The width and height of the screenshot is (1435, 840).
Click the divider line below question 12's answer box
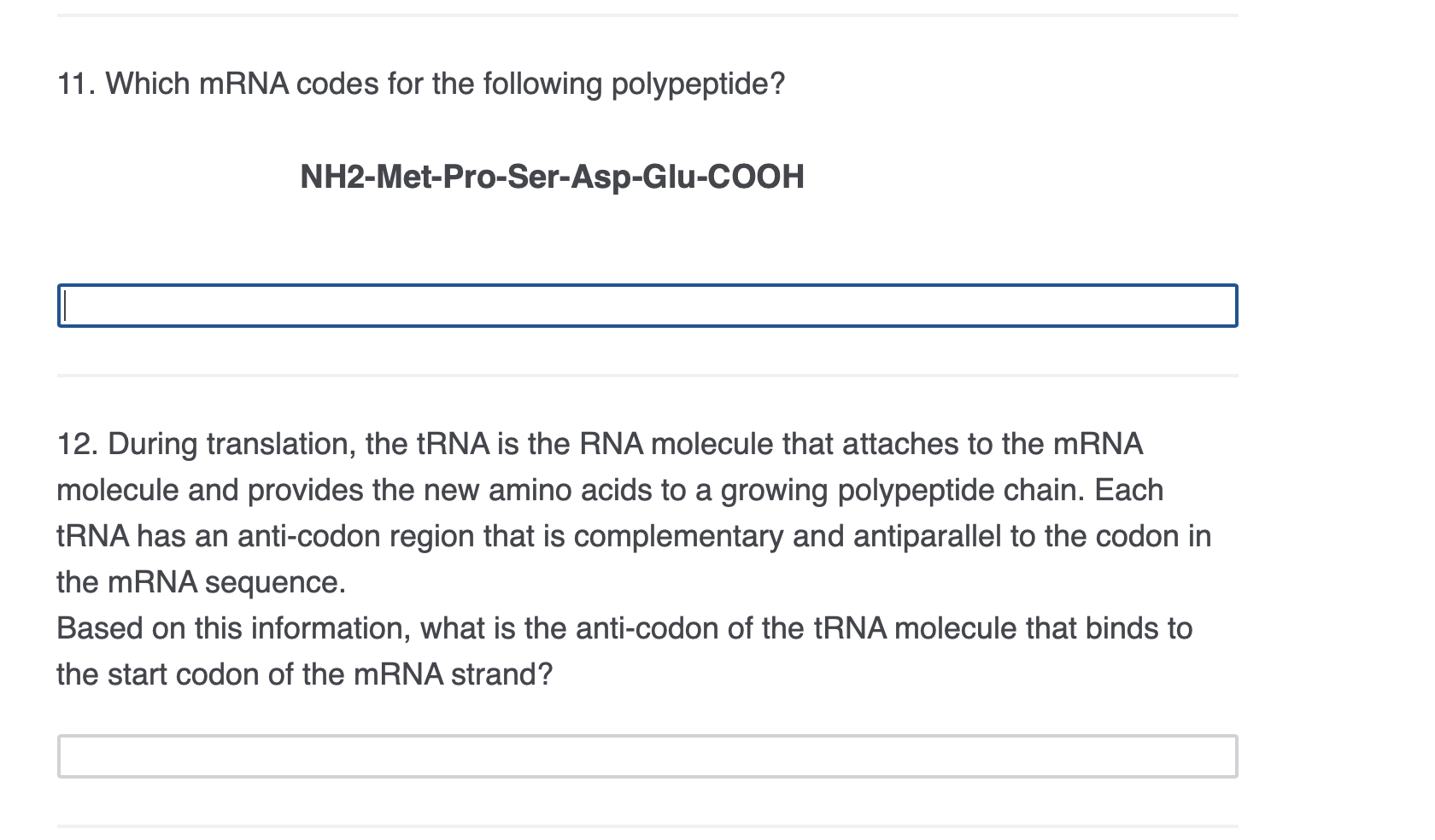(x=647, y=825)
